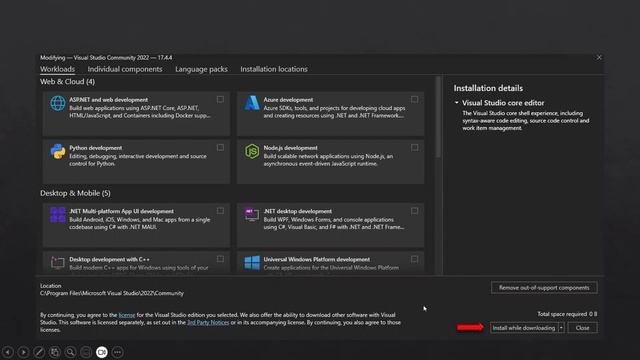The image size is (640, 360).
Task: Click the Azure development logo icon
Action: click(252, 103)
